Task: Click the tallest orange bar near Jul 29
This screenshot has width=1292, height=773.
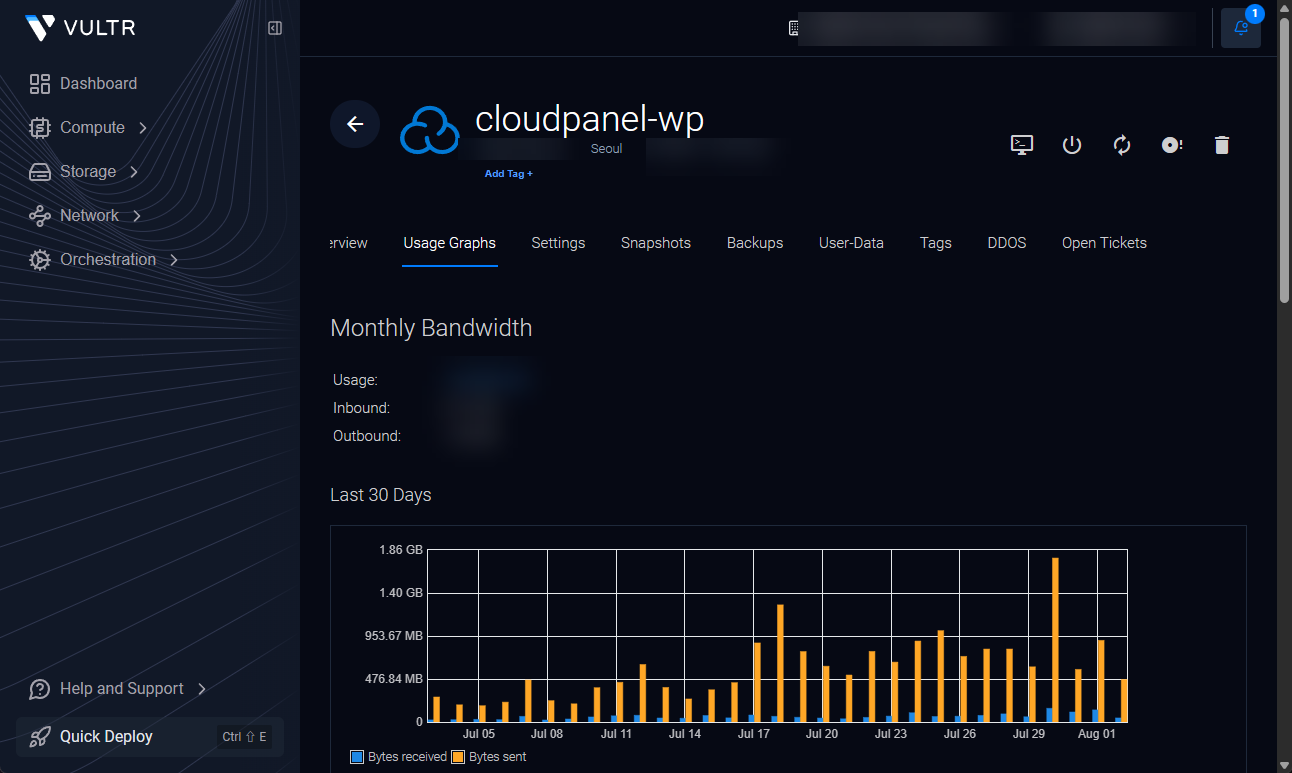Action: pos(1055,640)
